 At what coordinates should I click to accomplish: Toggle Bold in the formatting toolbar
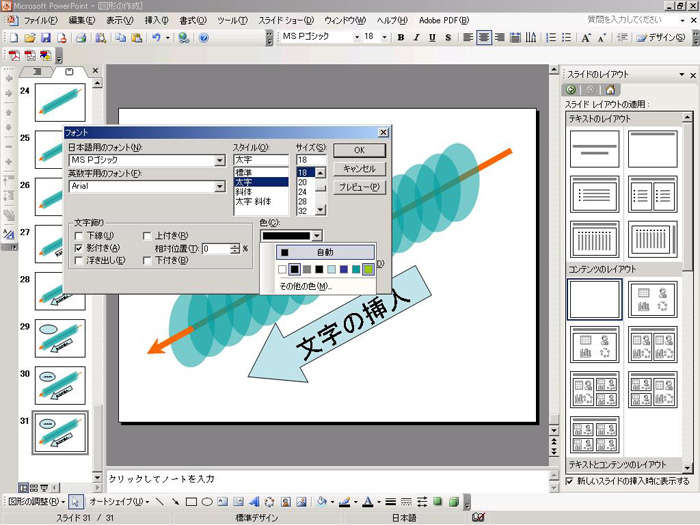pyautogui.click(x=401, y=38)
